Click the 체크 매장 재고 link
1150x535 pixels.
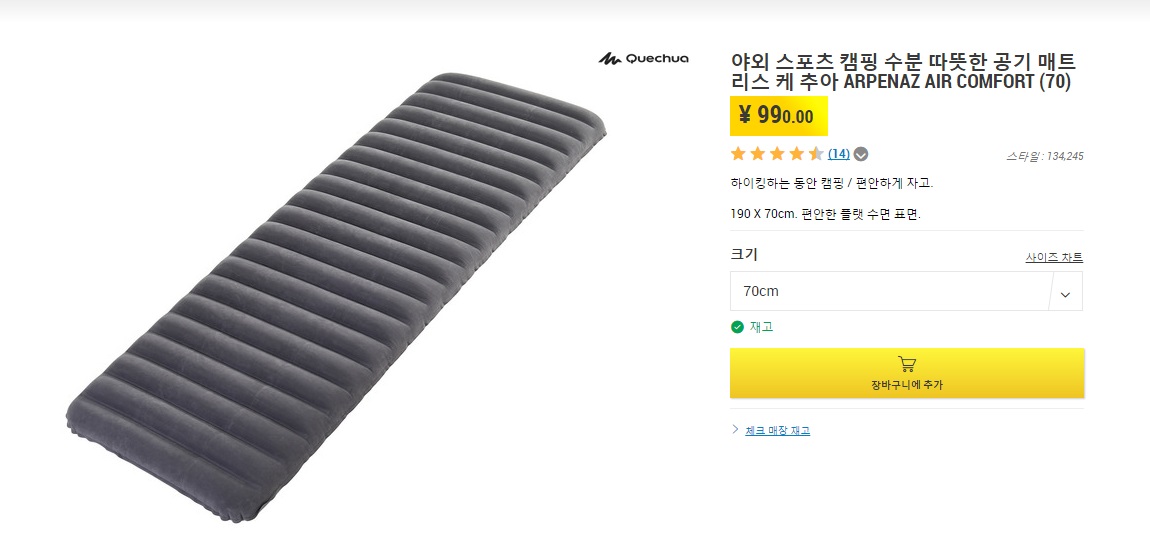777,431
